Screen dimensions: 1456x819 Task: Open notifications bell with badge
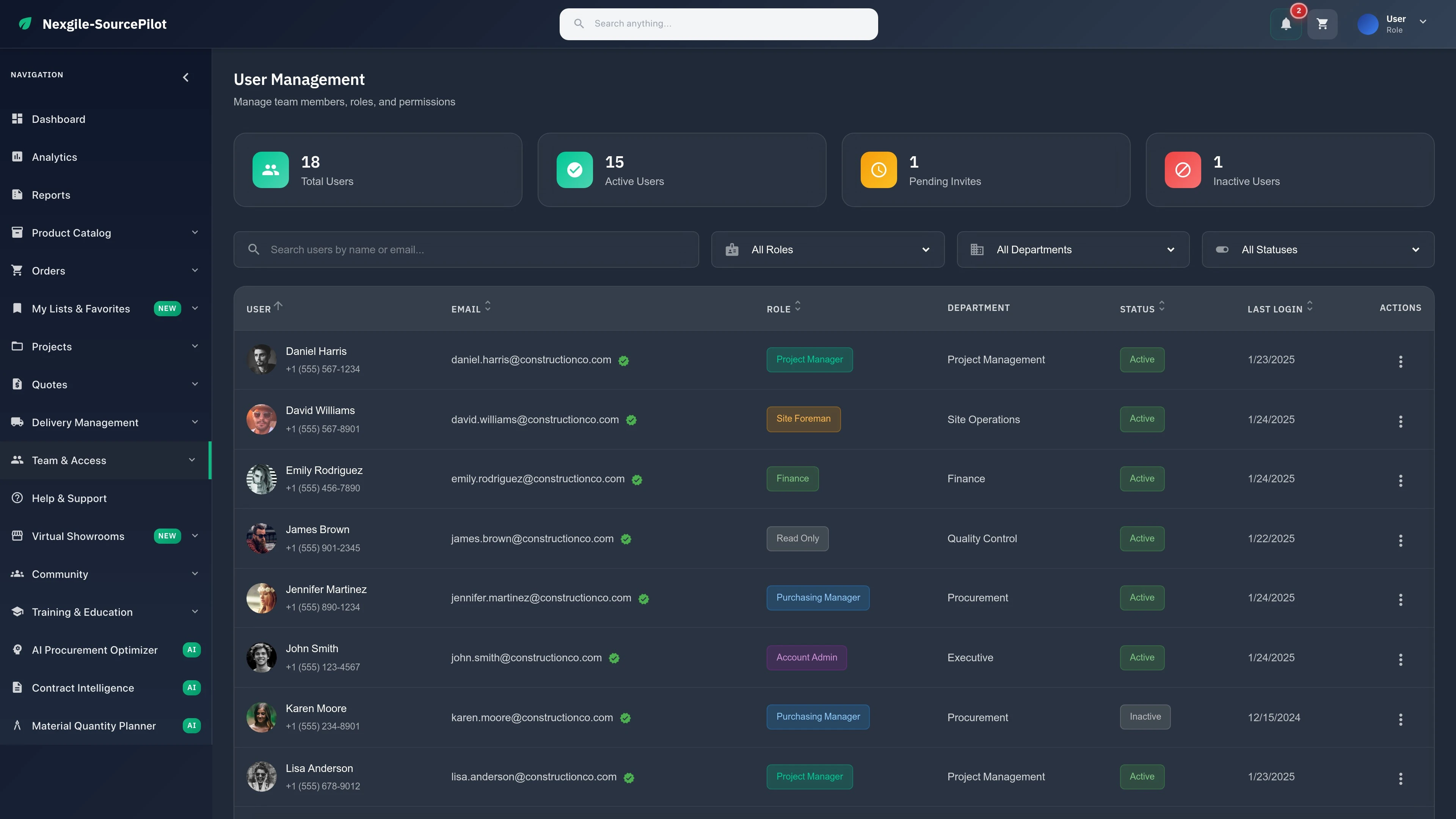[x=1286, y=24]
